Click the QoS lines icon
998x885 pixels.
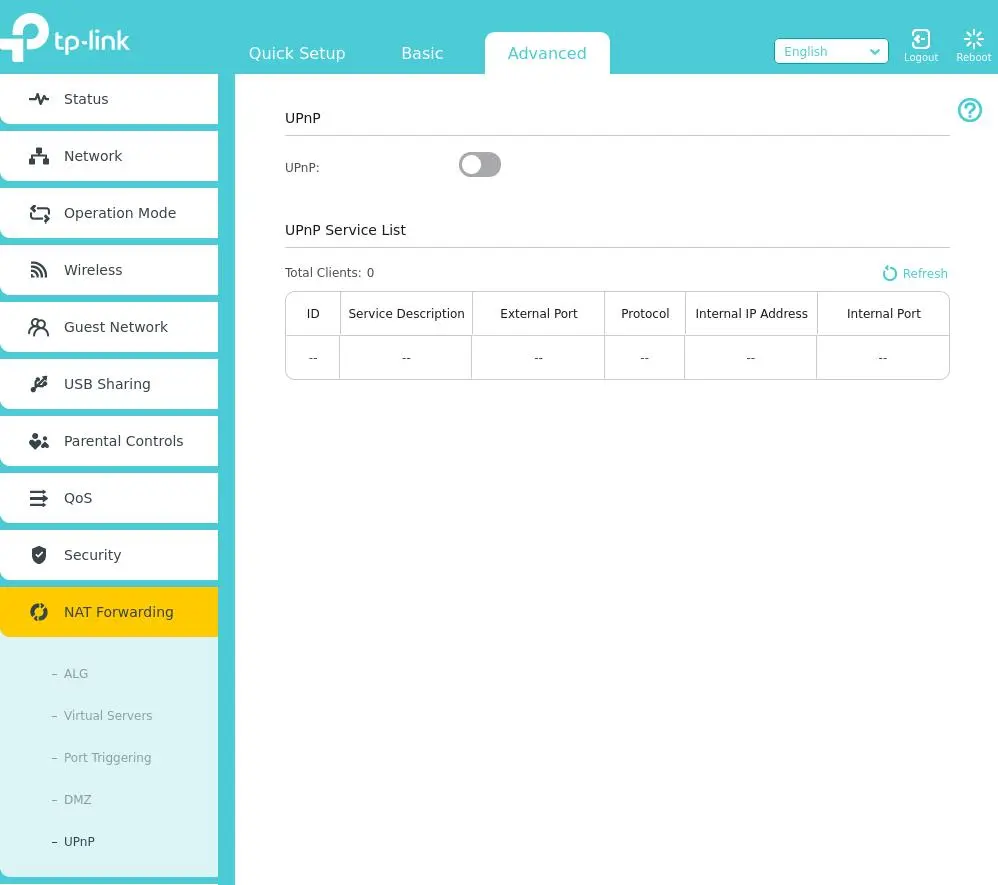click(38, 498)
